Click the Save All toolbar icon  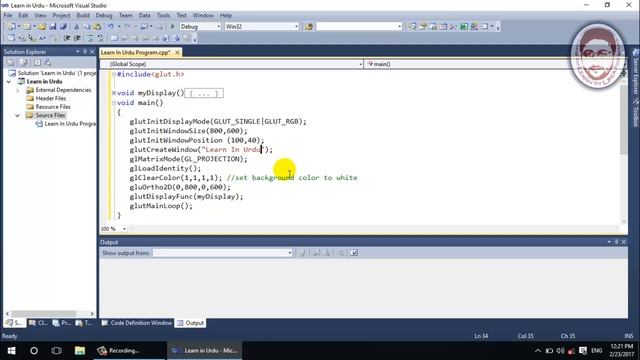pos(63,27)
